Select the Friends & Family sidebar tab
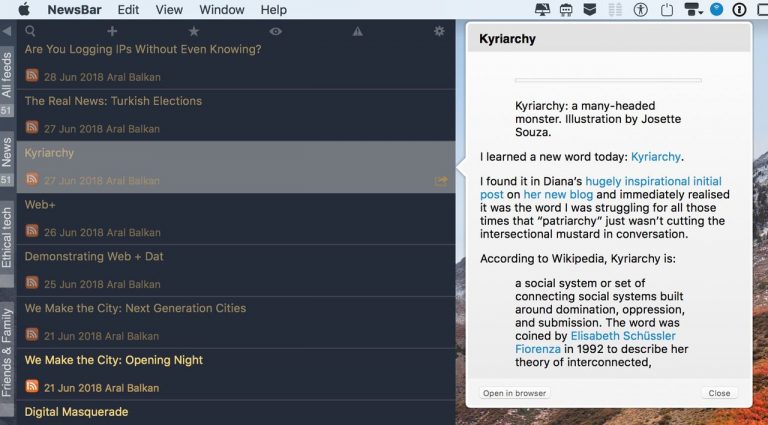The width and height of the screenshot is (768, 425). [x=7, y=351]
